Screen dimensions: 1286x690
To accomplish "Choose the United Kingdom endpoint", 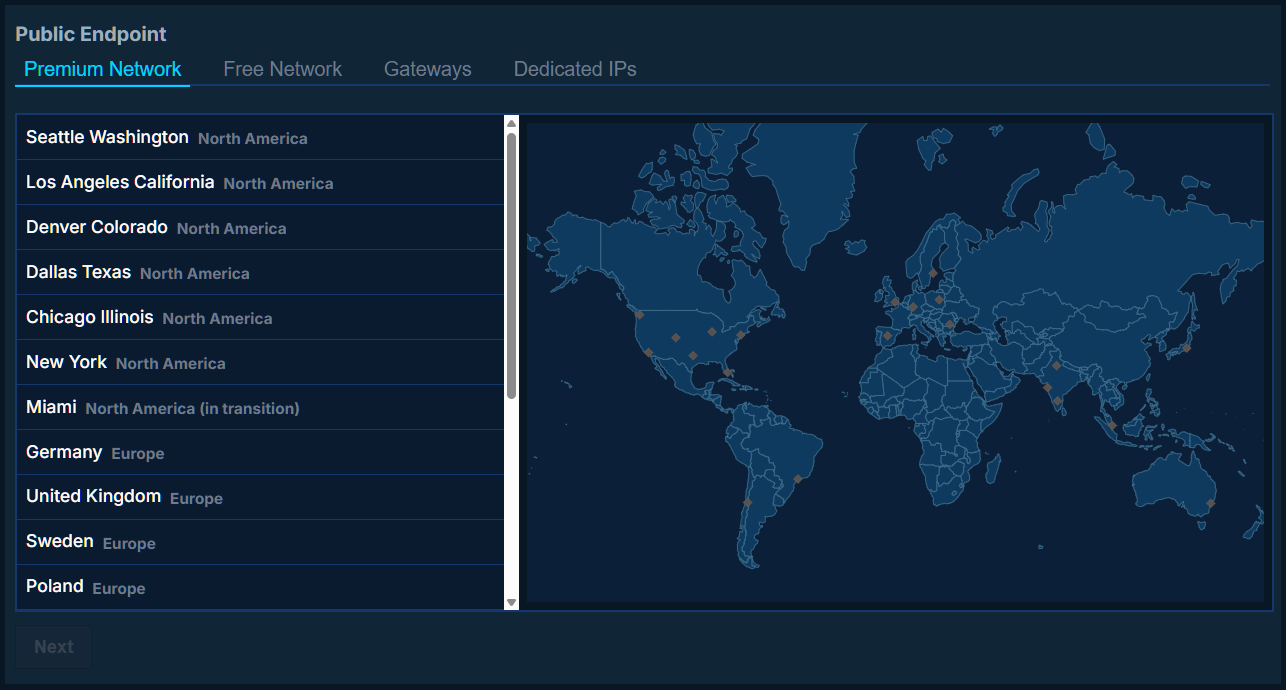I will (x=260, y=497).
